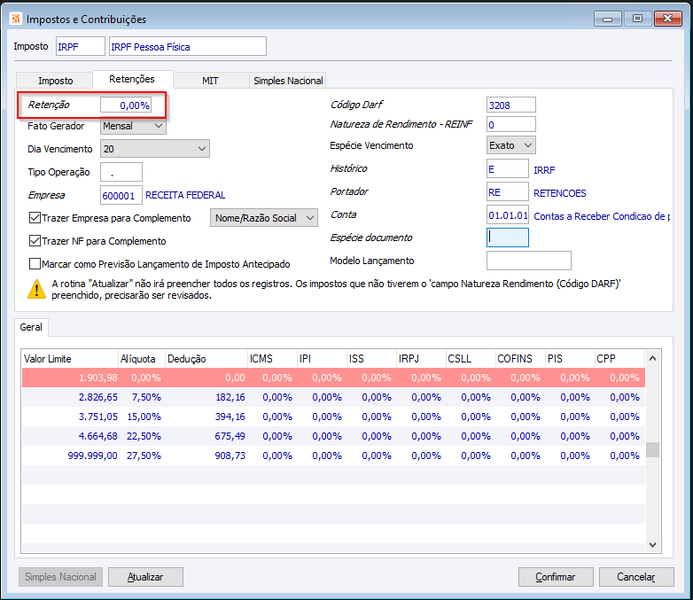Click the Alíquota column header
This screenshot has width=693, height=600.
pos(142,358)
